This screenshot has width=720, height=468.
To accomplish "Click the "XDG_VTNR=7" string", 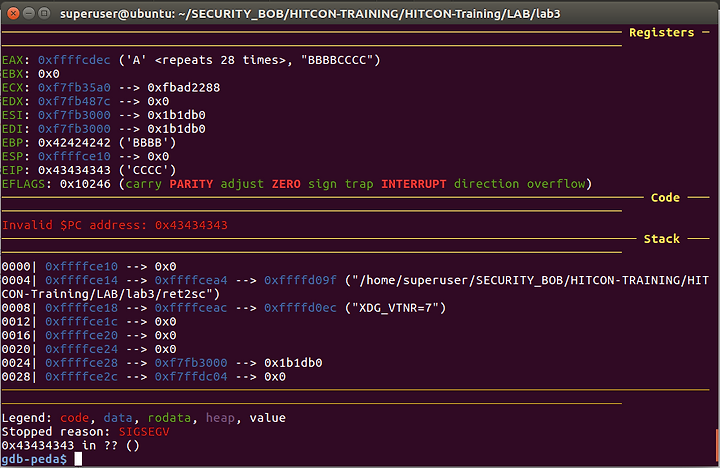I will click(396, 308).
